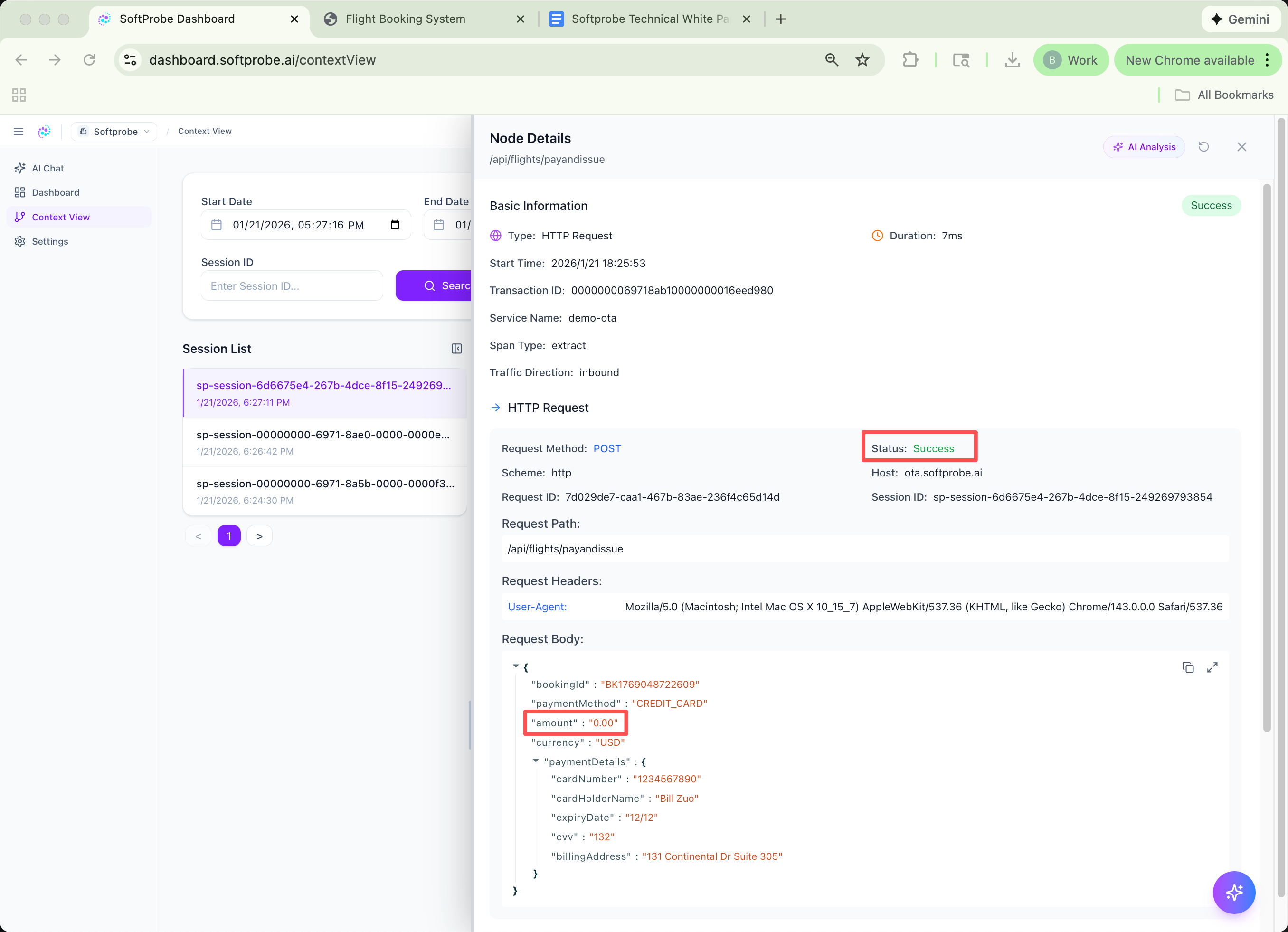Open AI Chat in sidebar

pyautogui.click(x=47, y=168)
